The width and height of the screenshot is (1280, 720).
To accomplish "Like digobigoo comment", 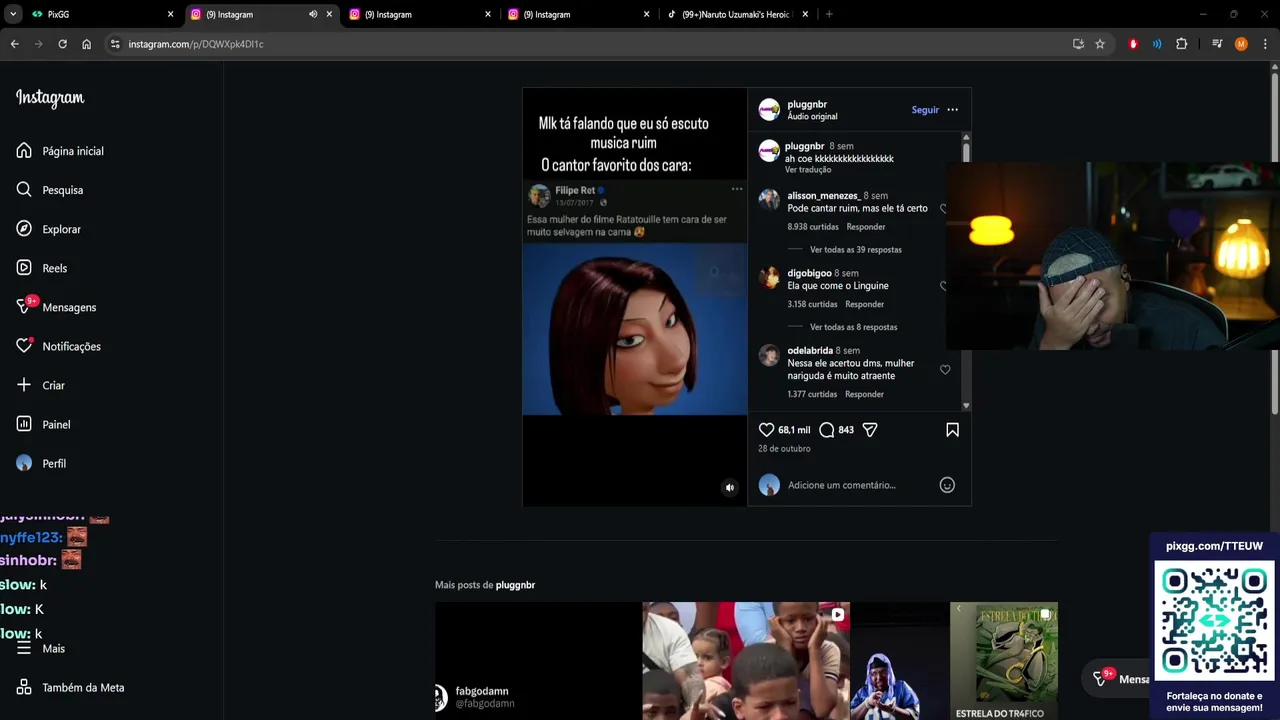I will [x=943, y=286].
